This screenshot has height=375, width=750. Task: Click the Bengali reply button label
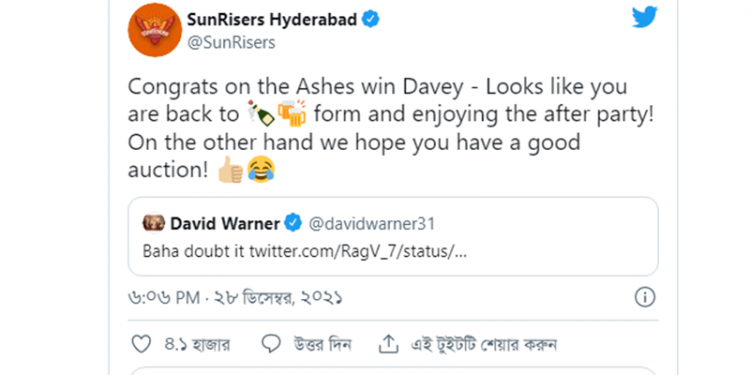(322, 344)
